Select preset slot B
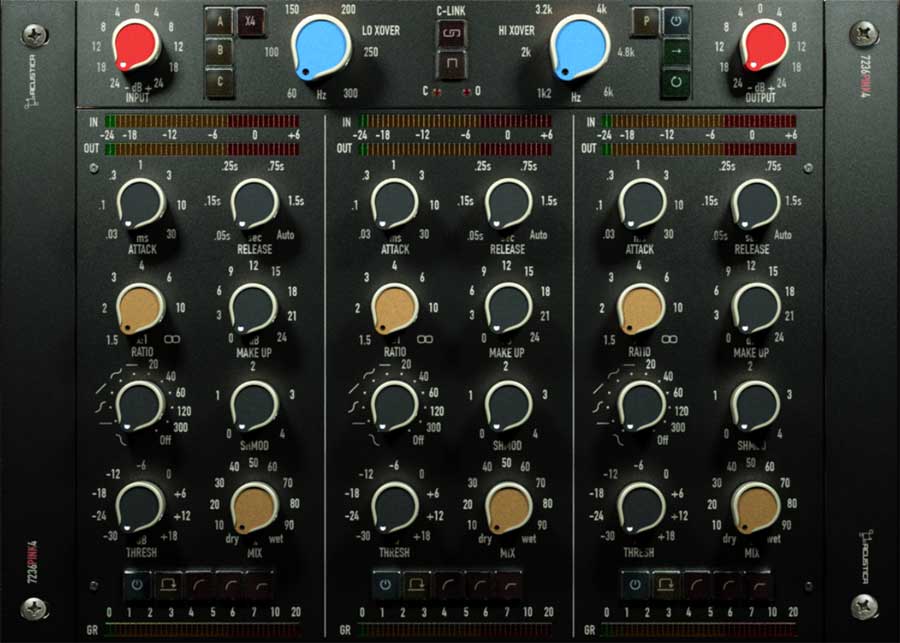The height and width of the screenshot is (643, 900). click(x=220, y=51)
